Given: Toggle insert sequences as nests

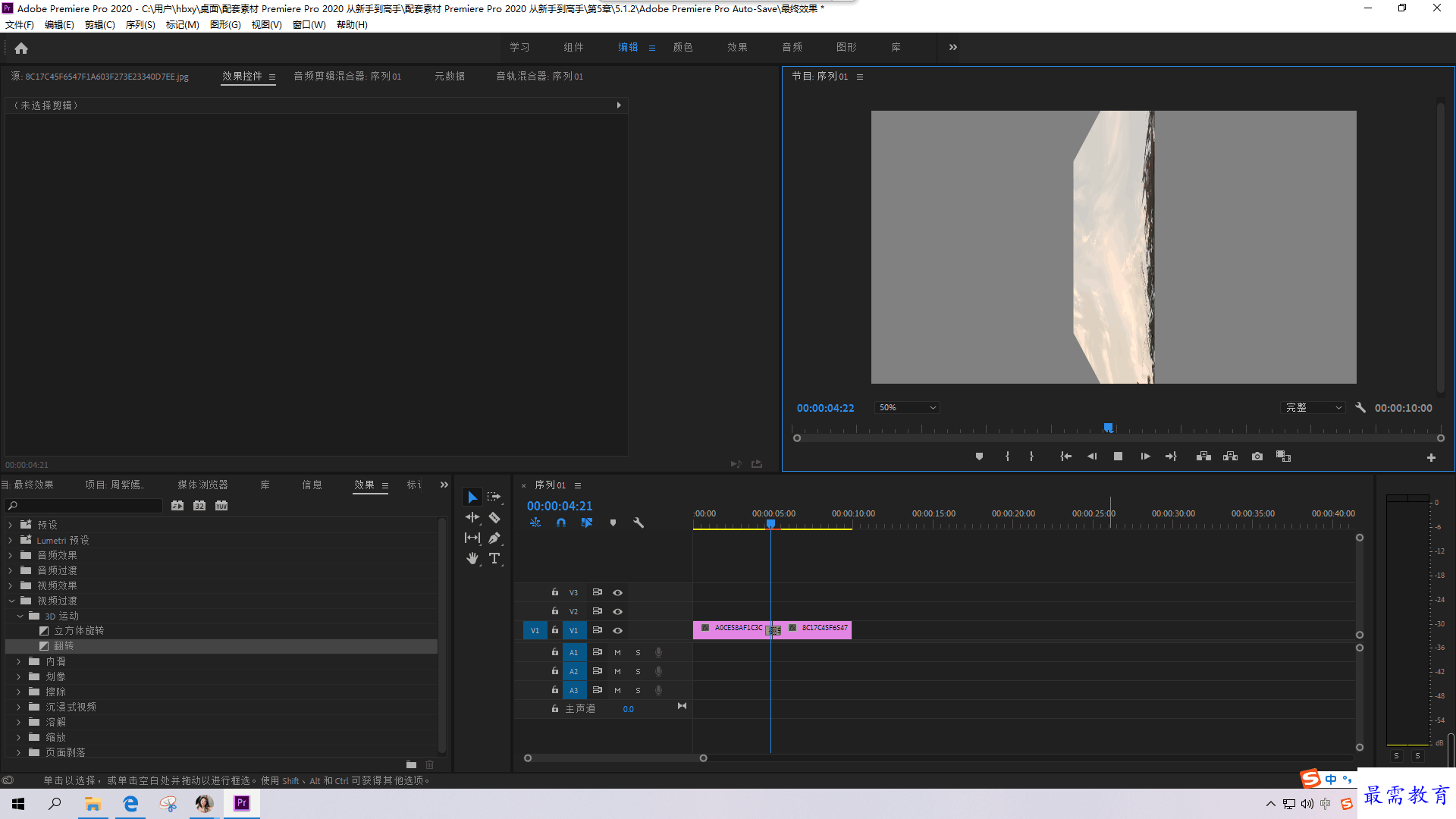Looking at the screenshot, I should click(535, 522).
